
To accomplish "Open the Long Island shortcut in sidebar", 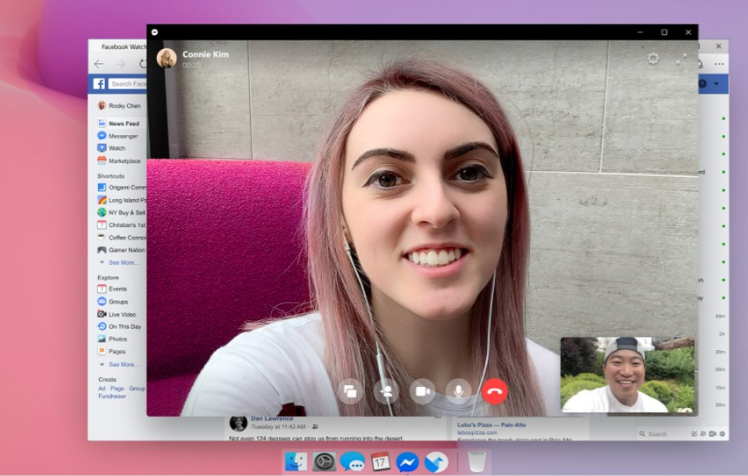I will pyautogui.click(x=122, y=200).
